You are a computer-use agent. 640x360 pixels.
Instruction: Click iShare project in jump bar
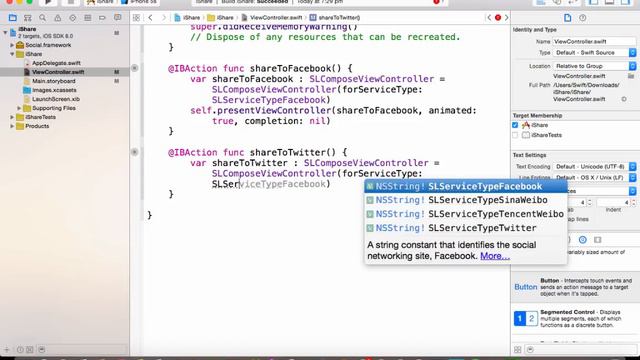(x=187, y=18)
